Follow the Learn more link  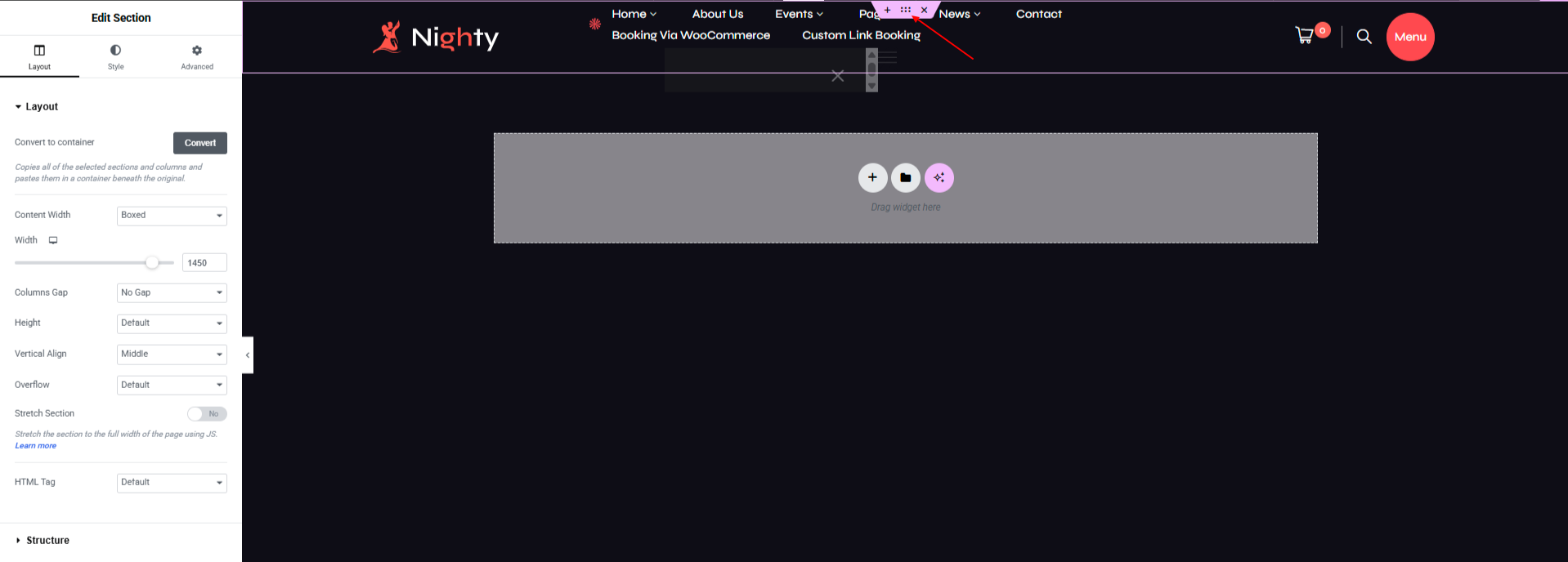click(x=35, y=446)
